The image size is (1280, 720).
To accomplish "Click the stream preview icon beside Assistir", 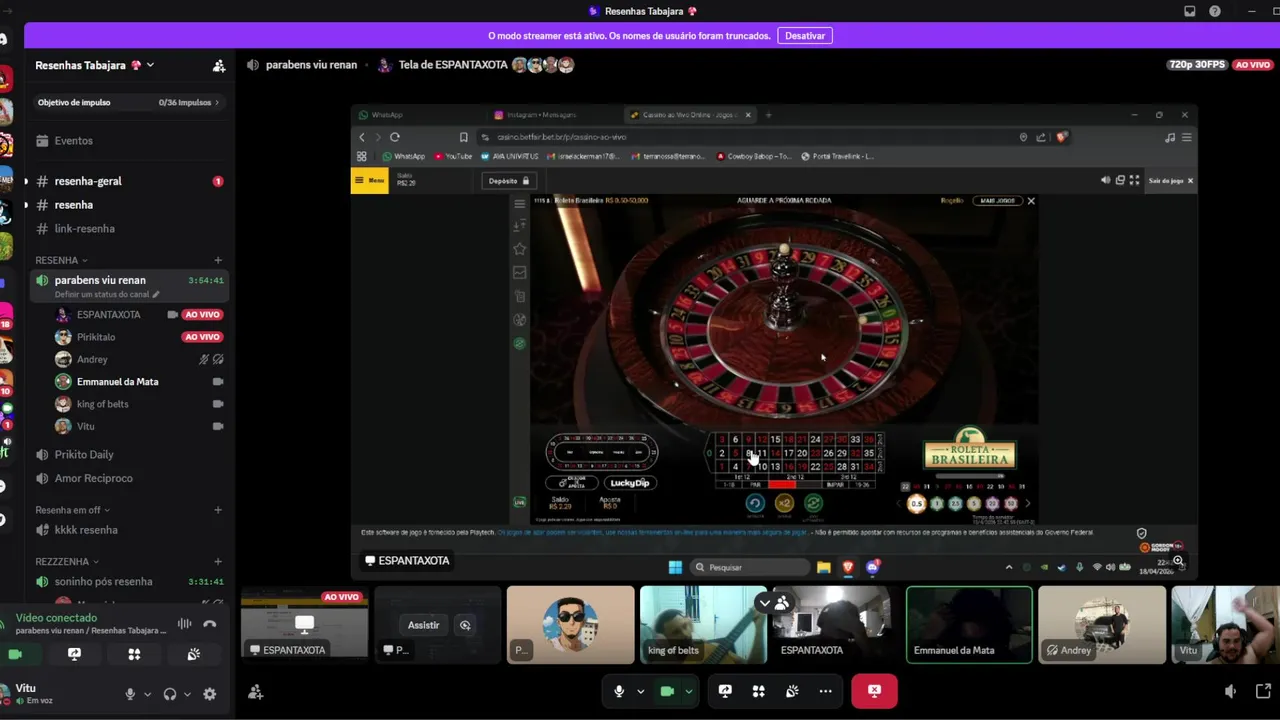I will click(465, 625).
